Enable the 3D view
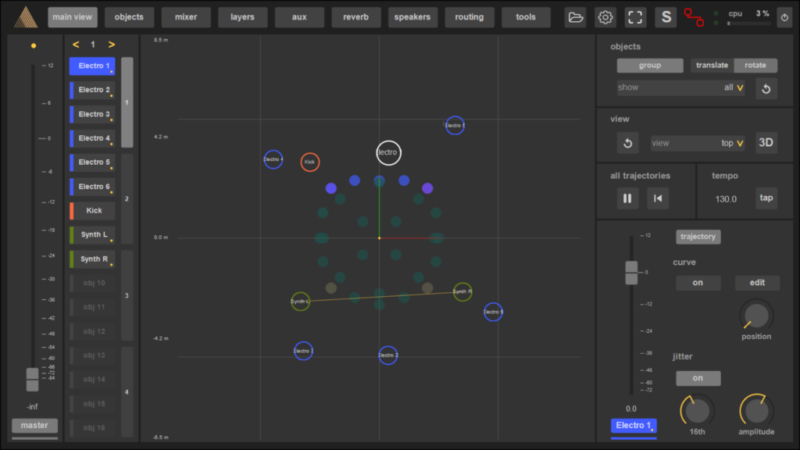The height and width of the screenshot is (450, 800). (766, 143)
